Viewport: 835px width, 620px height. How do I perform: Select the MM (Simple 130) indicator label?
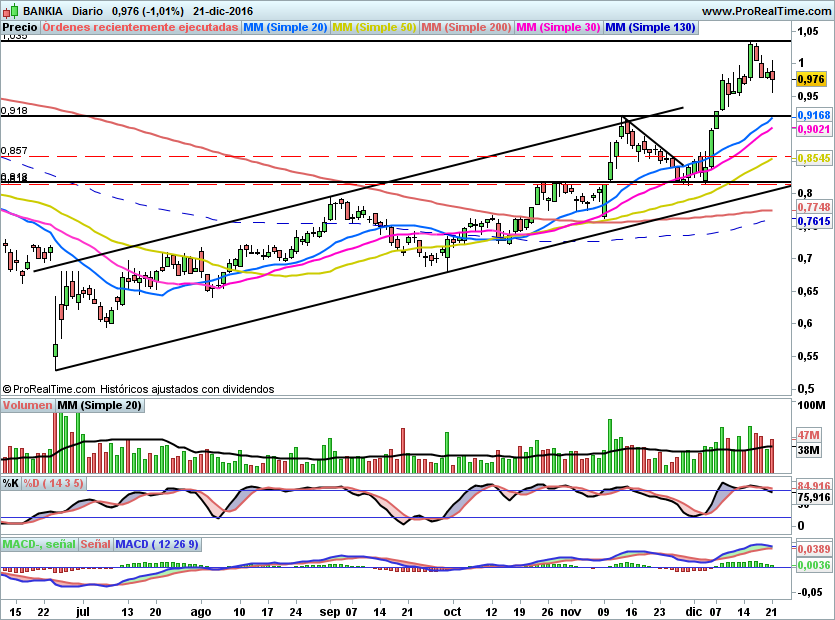tap(650, 27)
